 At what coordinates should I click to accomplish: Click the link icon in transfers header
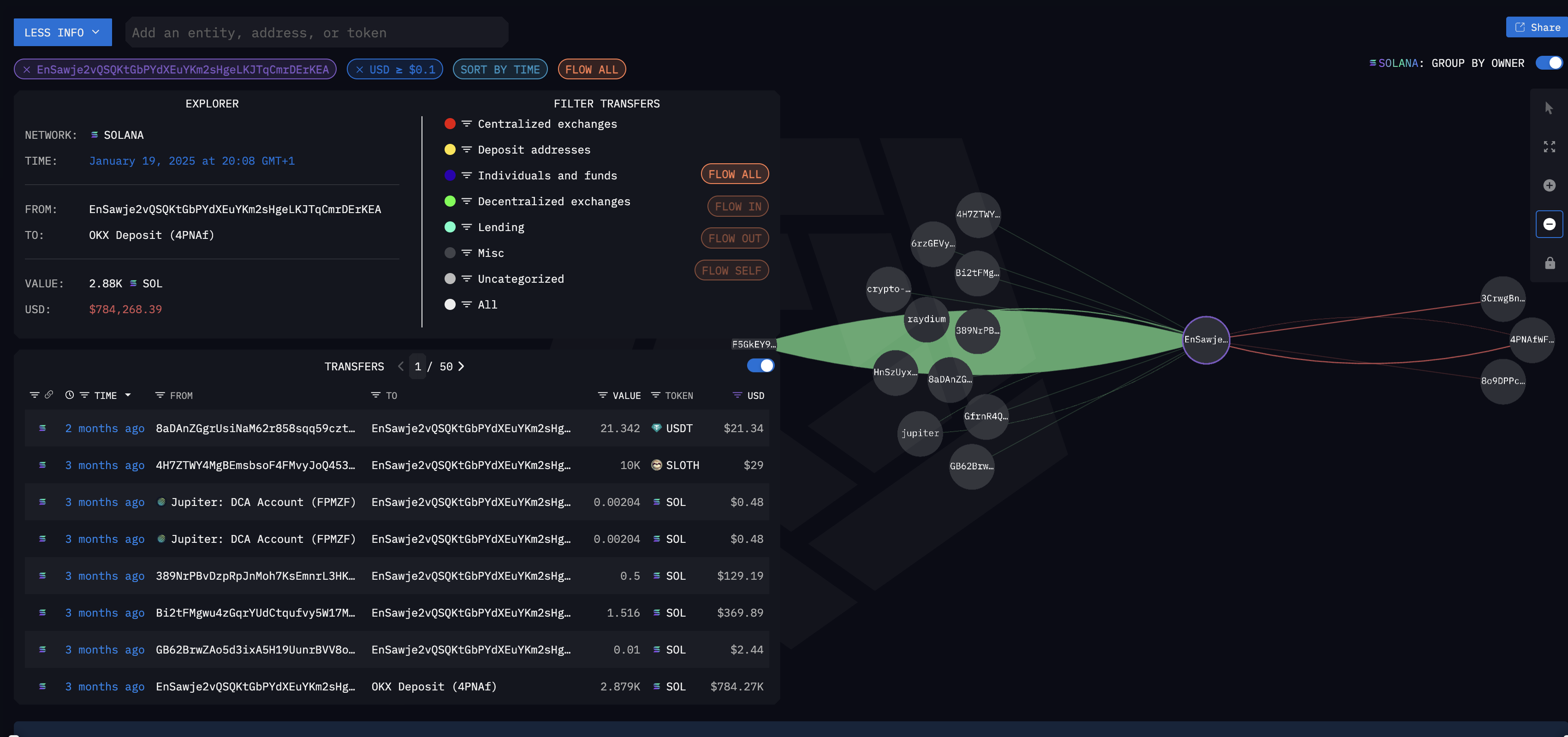click(49, 395)
